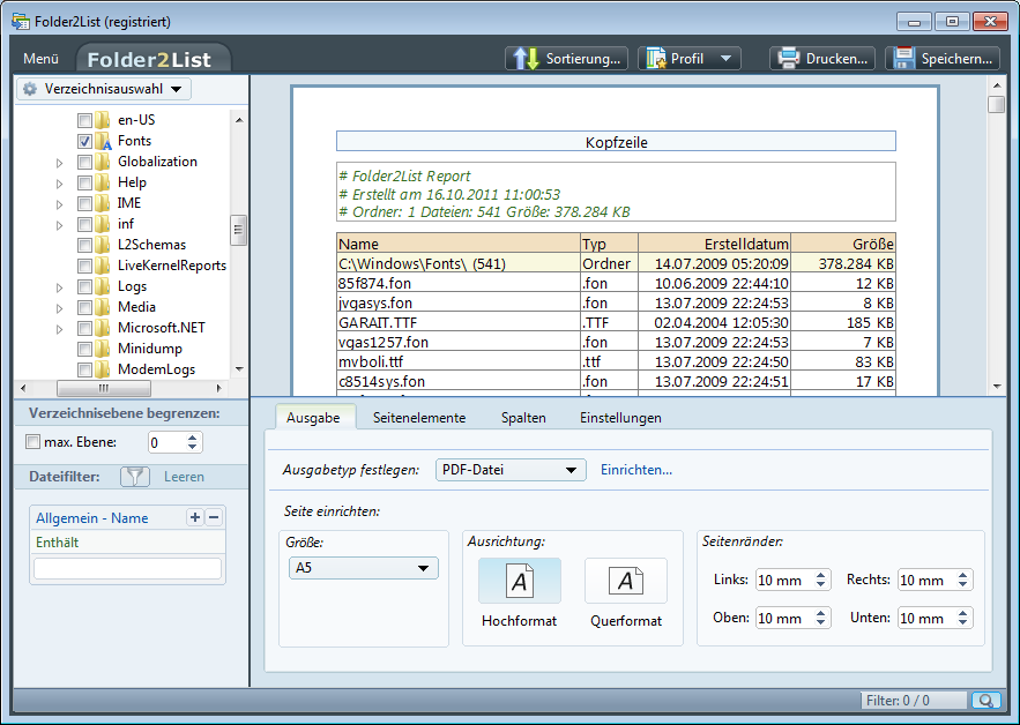Viewport: 1020px width, 725px height.
Task: Enable the max. Ebene checkbox
Action: click(x=33, y=442)
